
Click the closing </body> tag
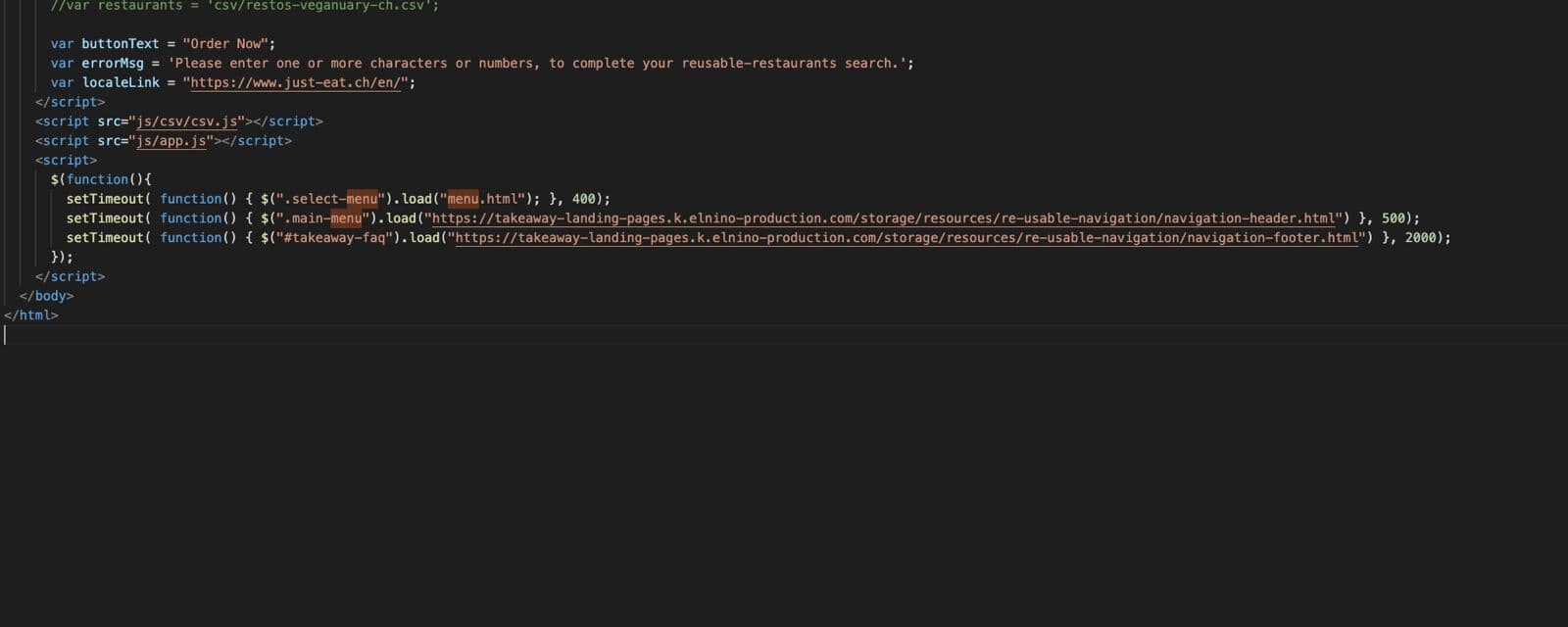46,296
